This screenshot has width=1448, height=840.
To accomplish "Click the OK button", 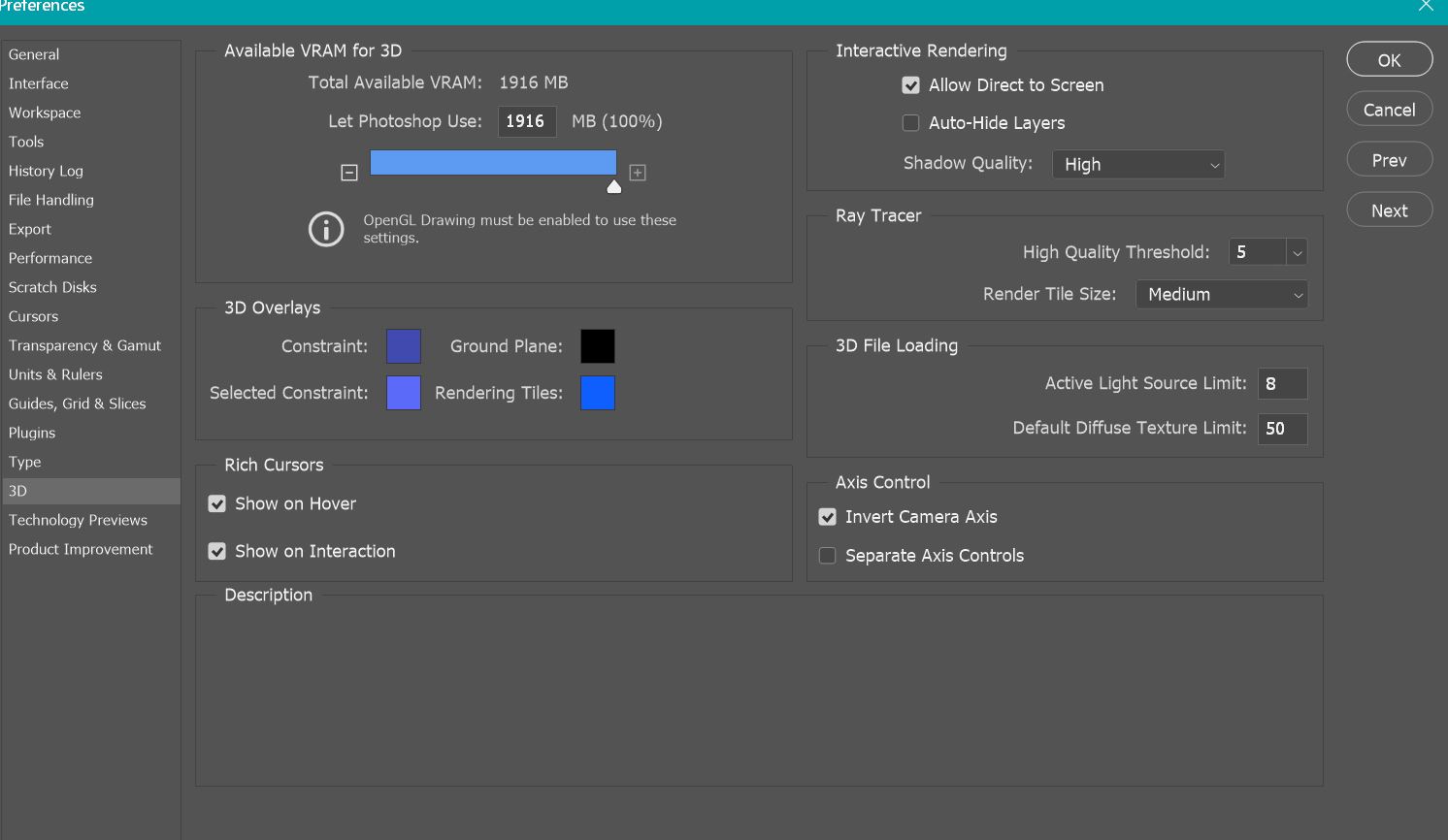I will click(x=1390, y=60).
